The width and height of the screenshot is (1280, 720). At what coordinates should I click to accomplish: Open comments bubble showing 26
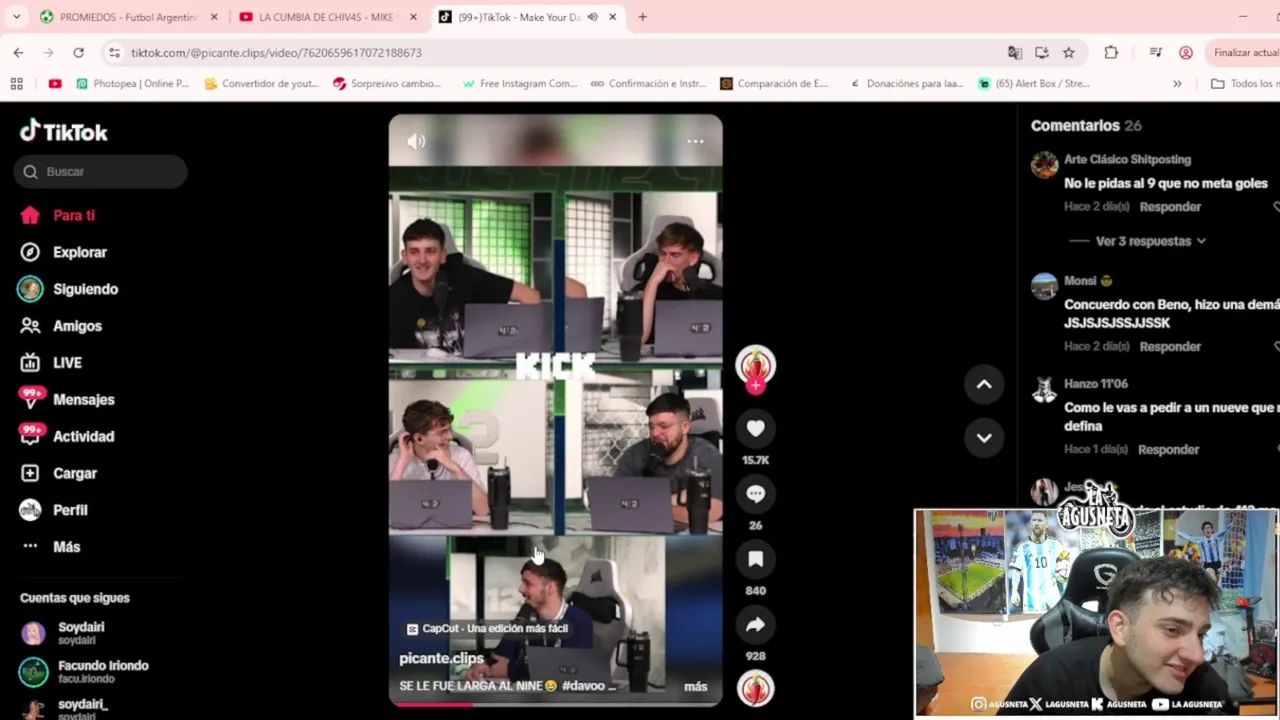tap(755, 494)
